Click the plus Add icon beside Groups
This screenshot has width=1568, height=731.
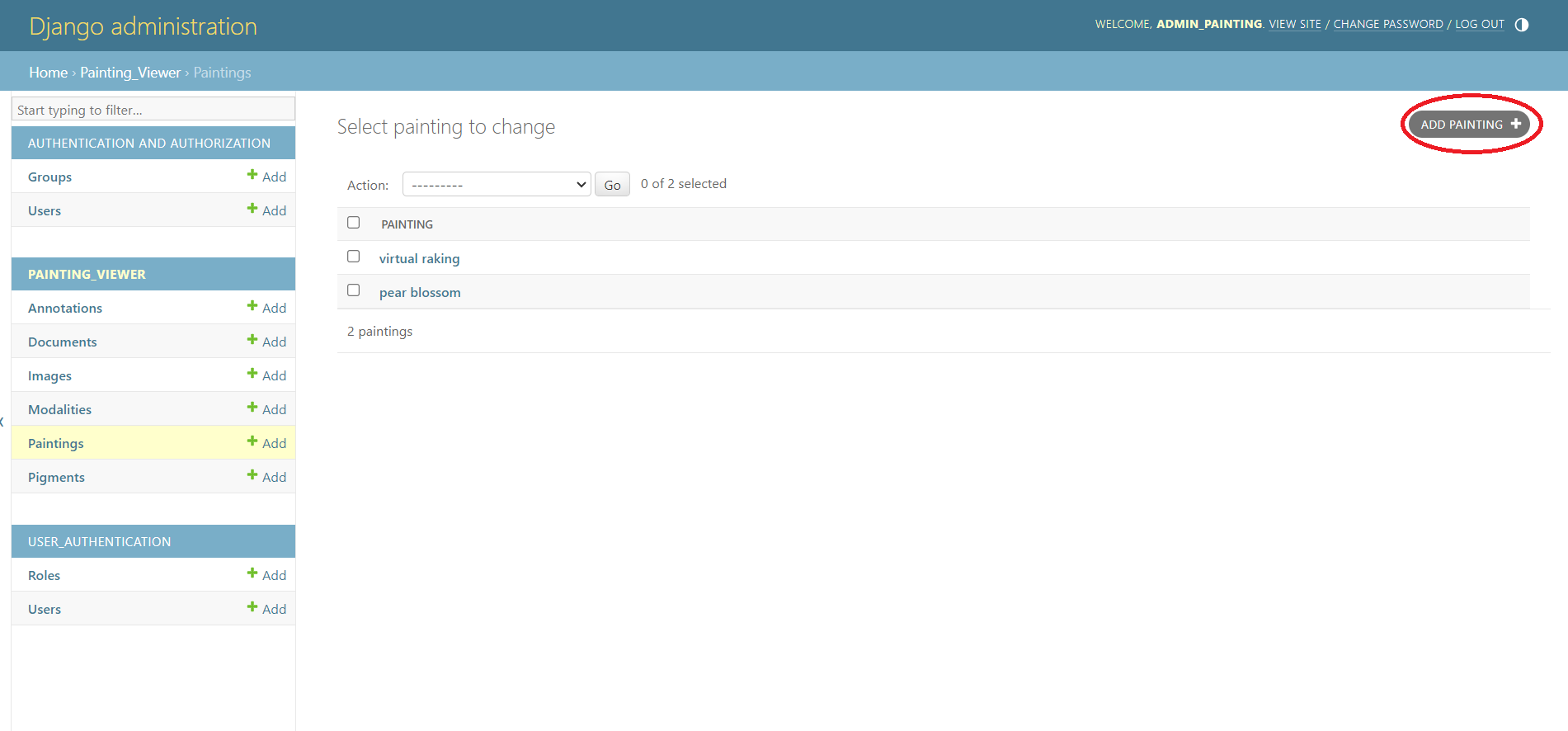point(252,175)
